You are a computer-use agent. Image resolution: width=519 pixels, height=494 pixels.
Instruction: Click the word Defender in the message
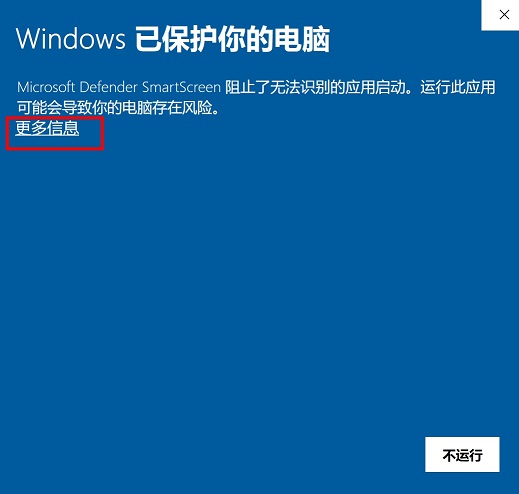point(108,87)
